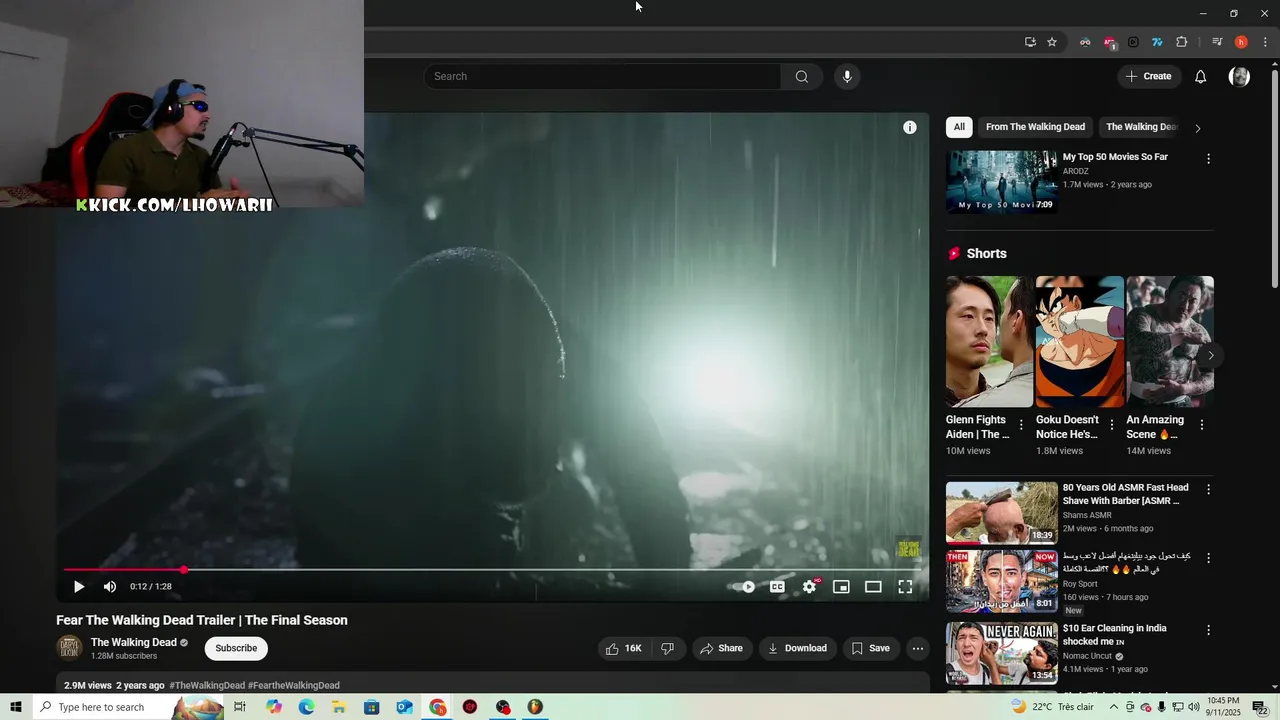Open the Extensions puzzle icon
This screenshot has width=1280, height=720.
point(1181,42)
